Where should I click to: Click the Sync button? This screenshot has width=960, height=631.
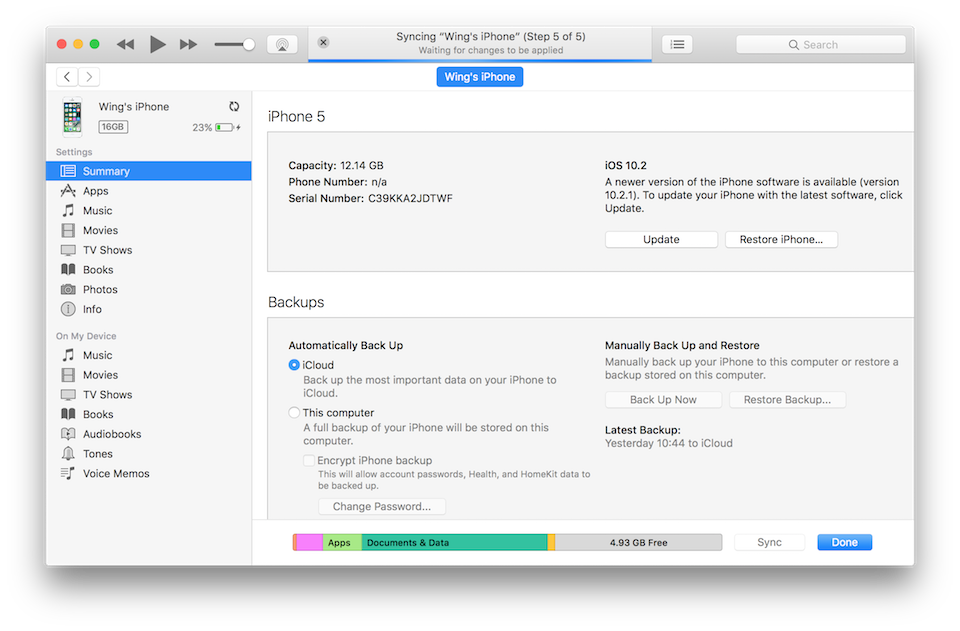pyautogui.click(x=769, y=542)
